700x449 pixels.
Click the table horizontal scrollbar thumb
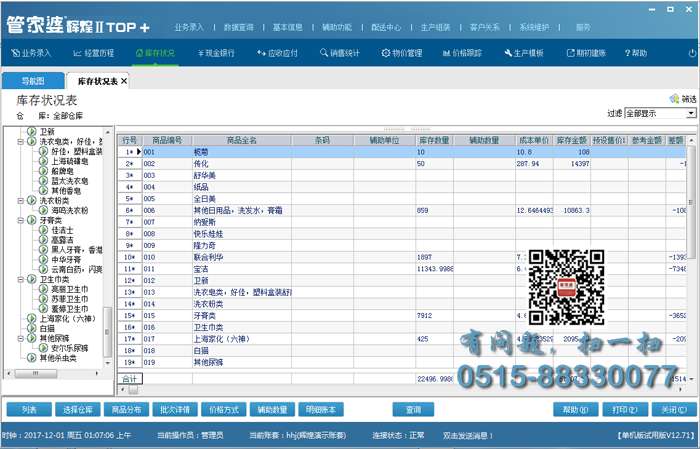click(133, 390)
